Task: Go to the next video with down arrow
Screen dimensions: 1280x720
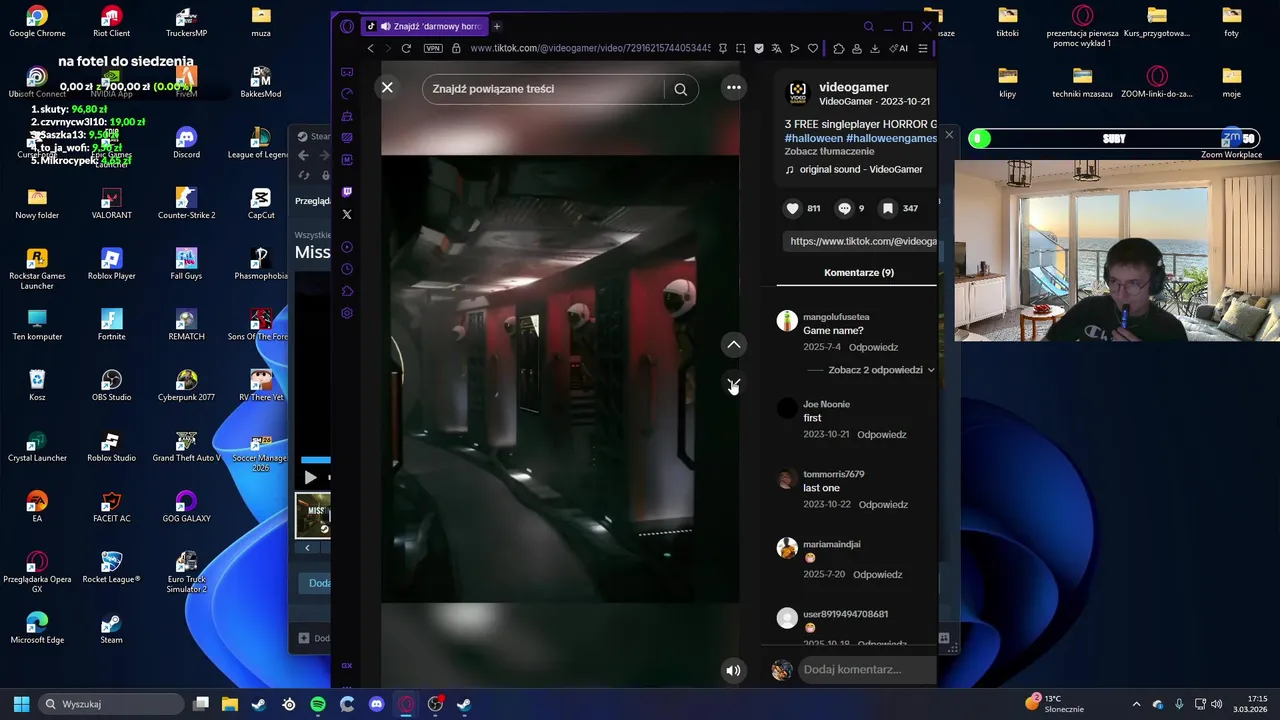Action: 734,385
